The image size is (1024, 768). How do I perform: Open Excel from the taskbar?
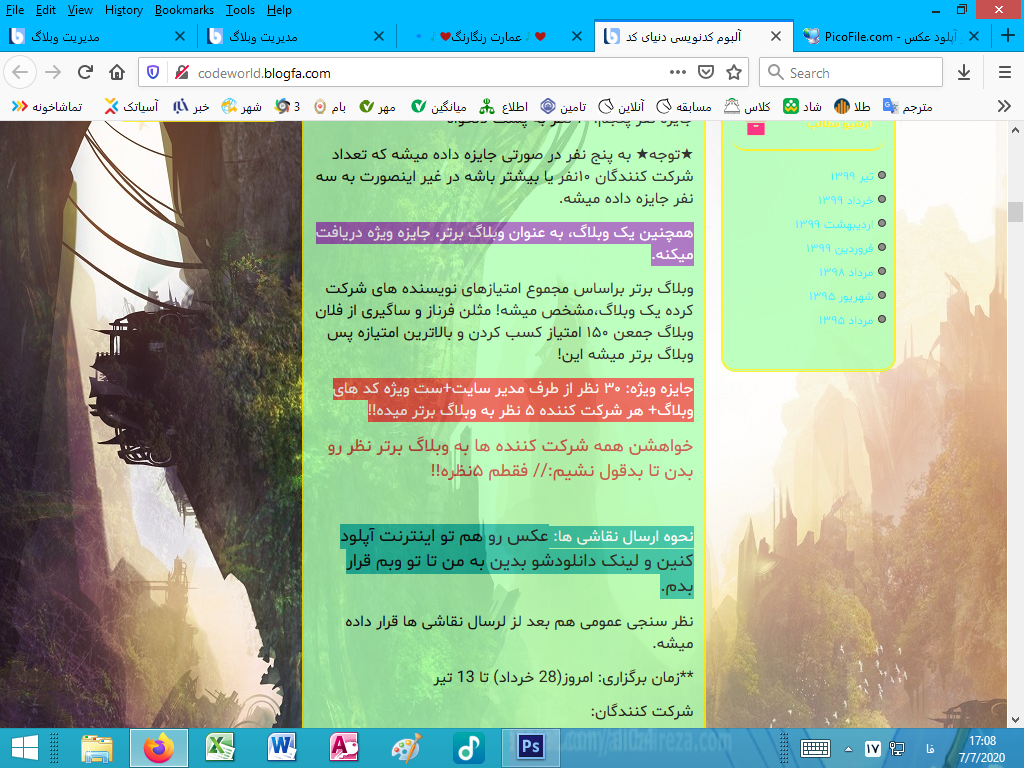click(220, 747)
